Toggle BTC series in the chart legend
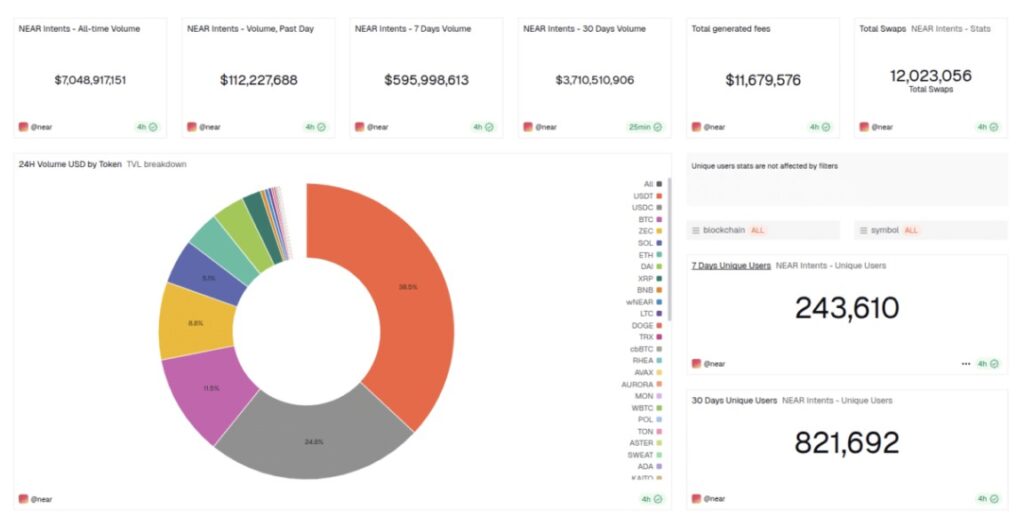The height and width of the screenshot is (524, 1024). click(649, 219)
